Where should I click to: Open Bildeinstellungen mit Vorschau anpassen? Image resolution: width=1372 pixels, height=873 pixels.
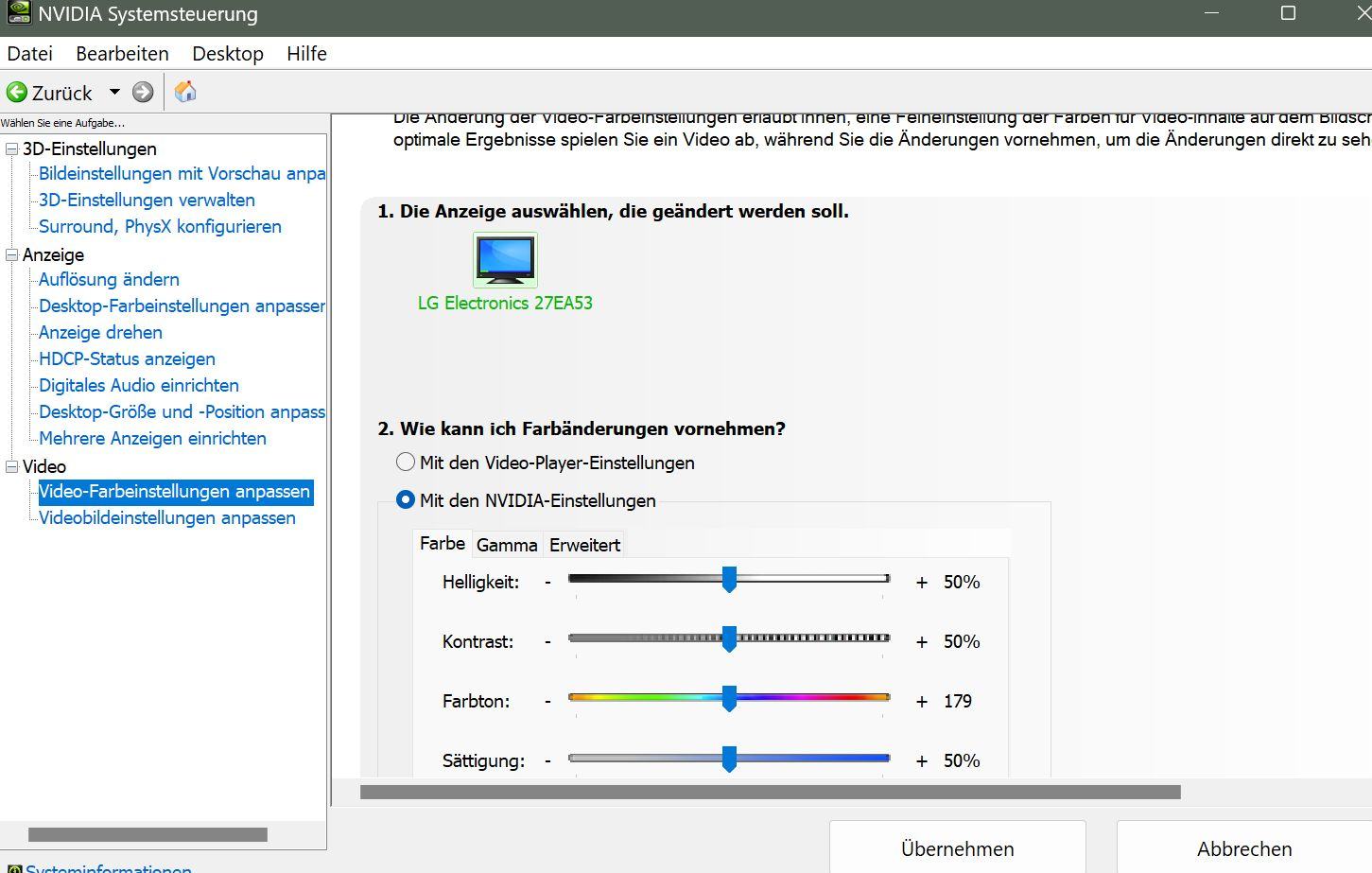(182, 174)
